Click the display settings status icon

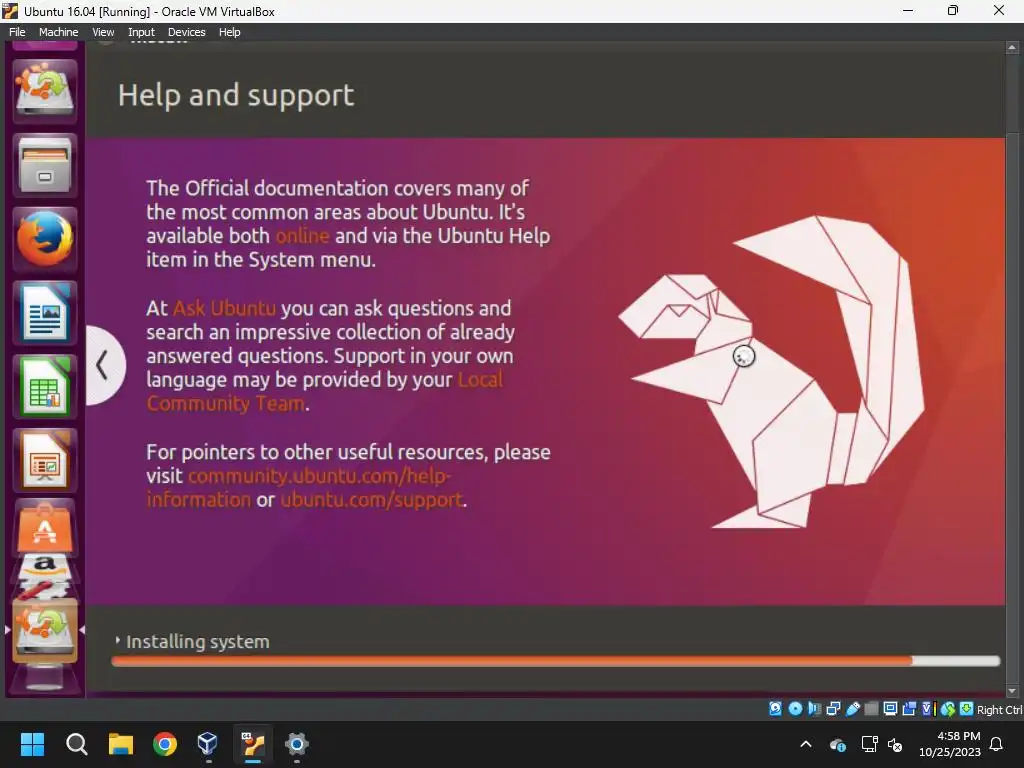click(x=890, y=709)
